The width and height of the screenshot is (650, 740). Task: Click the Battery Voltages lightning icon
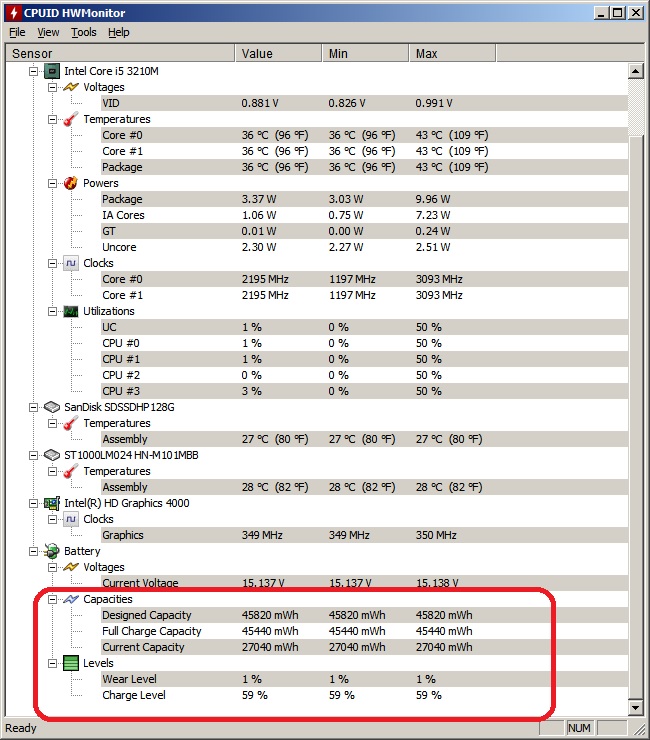[71, 567]
